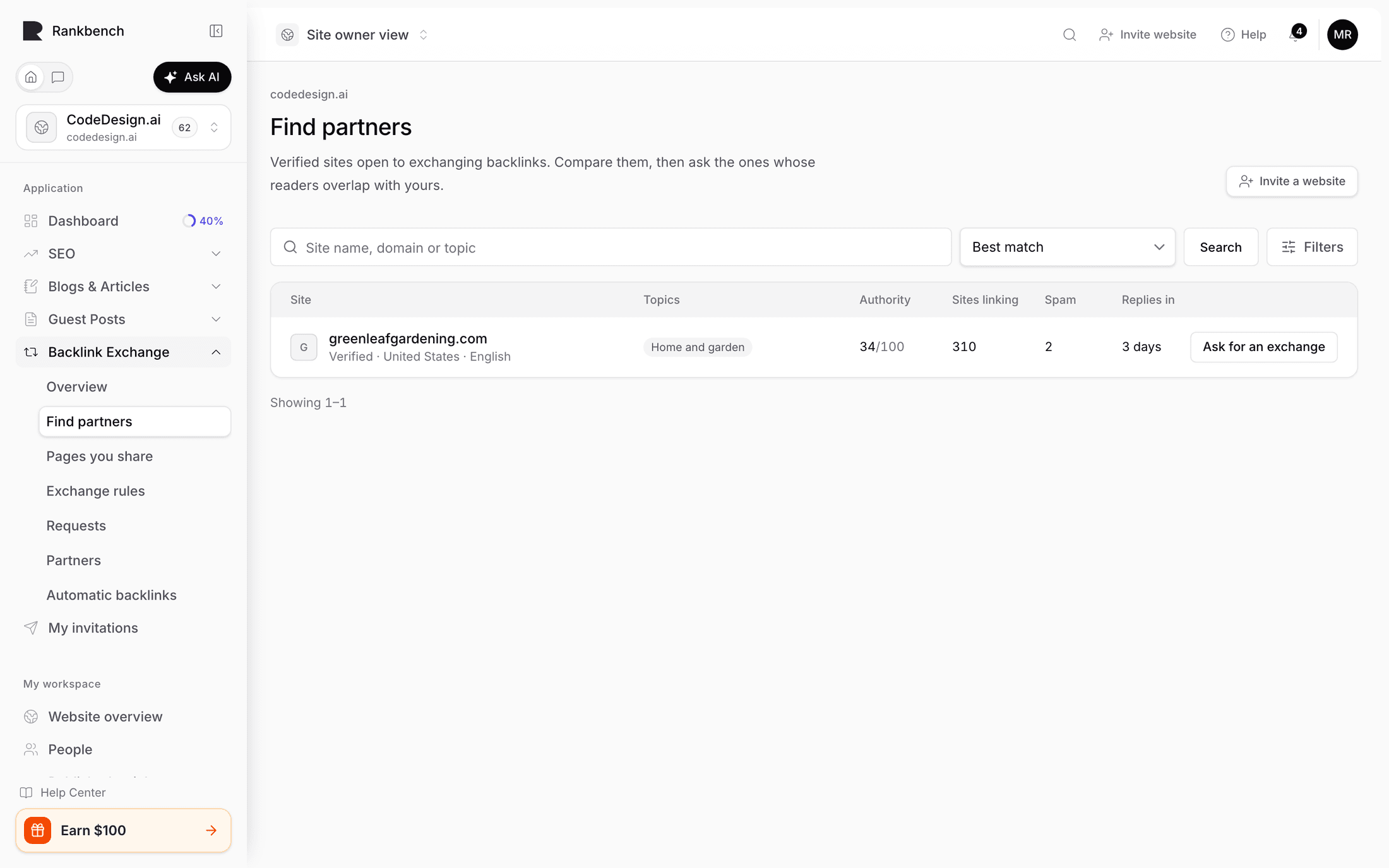Switch the Site owner view selector
Image resolution: width=1389 pixels, height=868 pixels.
pos(354,35)
